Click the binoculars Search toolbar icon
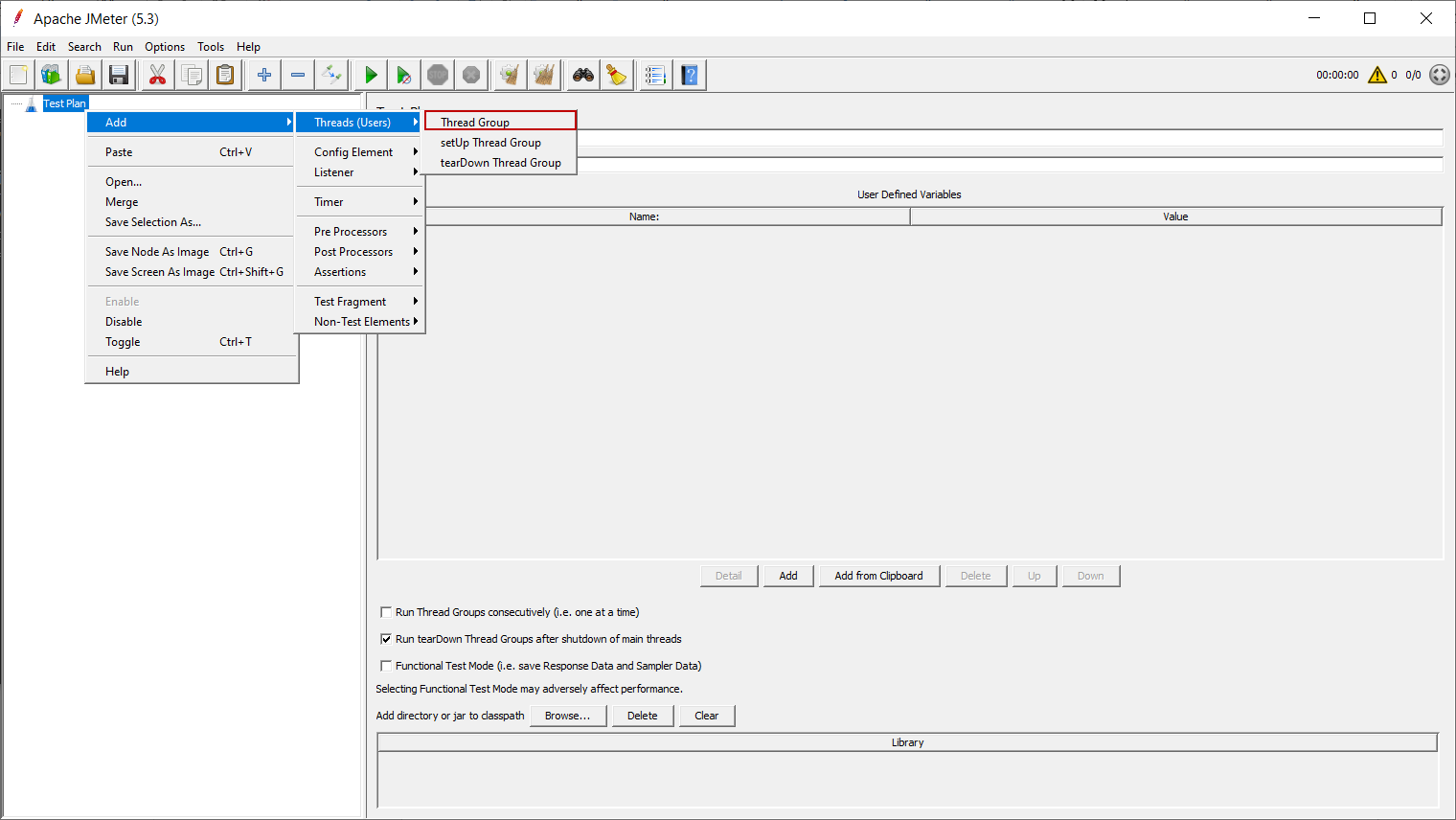This screenshot has width=1456, height=820. tap(583, 75)
